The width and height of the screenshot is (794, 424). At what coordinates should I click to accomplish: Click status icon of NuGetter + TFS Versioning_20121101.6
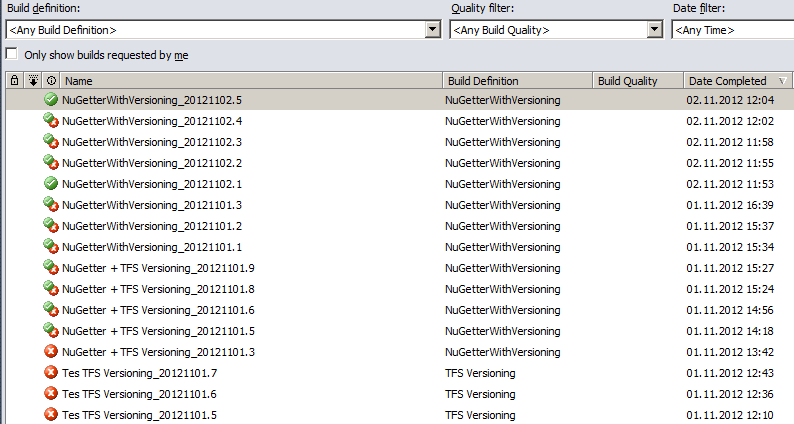[x=51, y=310]
